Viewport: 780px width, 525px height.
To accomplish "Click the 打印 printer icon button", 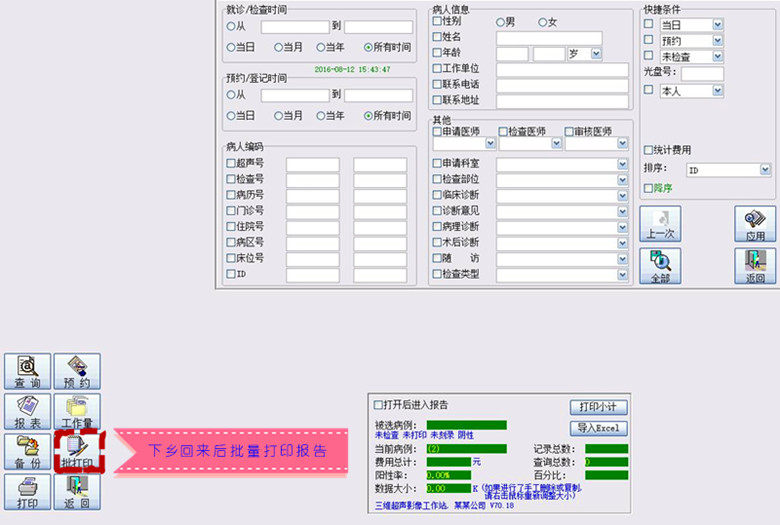I will click(x=28, y=492).
